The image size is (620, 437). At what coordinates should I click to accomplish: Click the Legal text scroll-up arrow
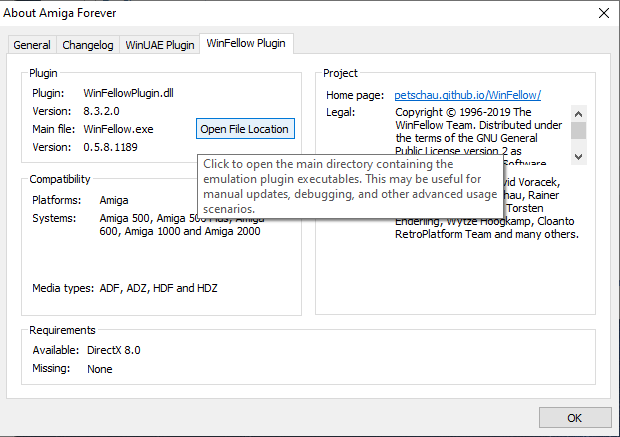click(x=578, y=114)
